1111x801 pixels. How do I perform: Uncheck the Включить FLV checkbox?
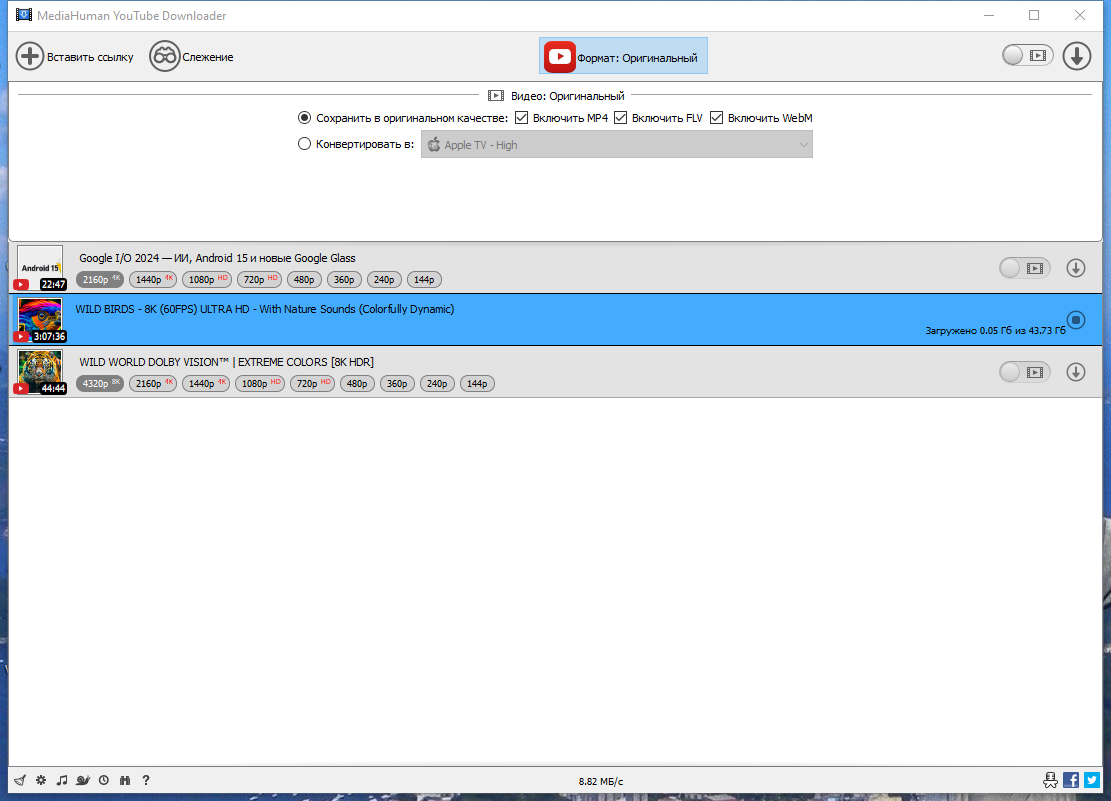(x=621, y=118)
